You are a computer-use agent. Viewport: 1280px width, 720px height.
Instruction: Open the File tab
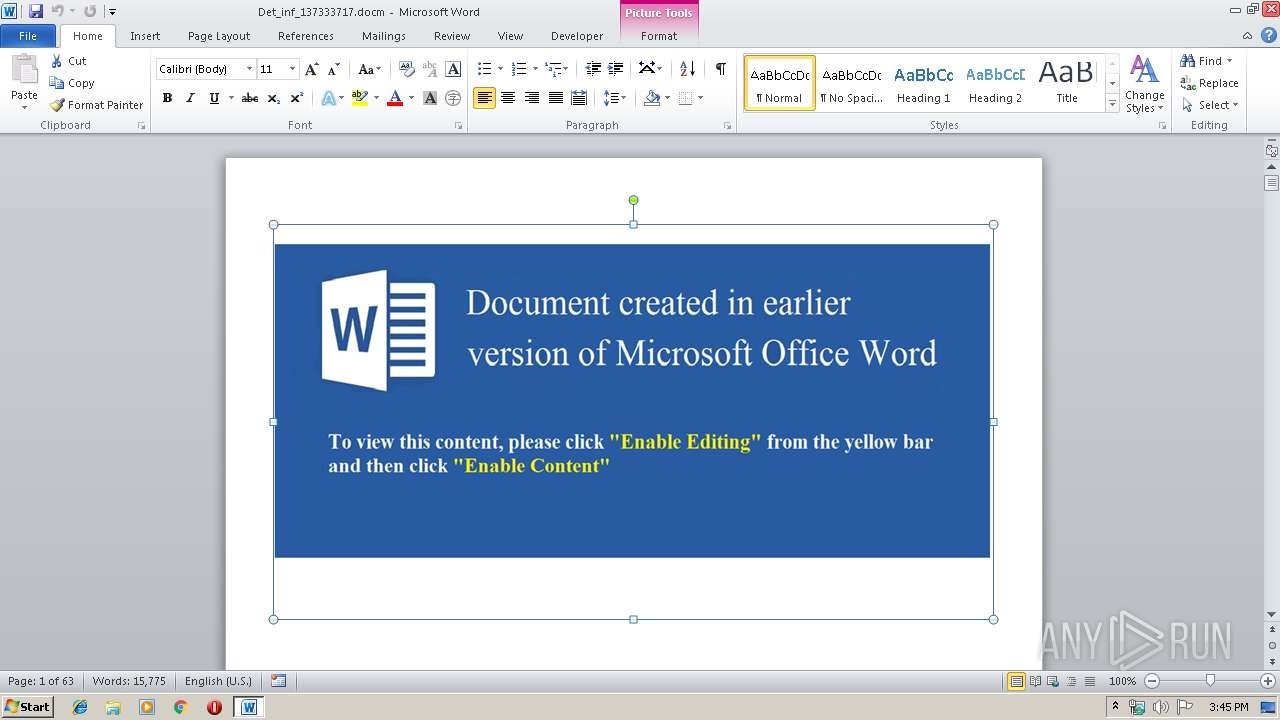tap(28, 36)
